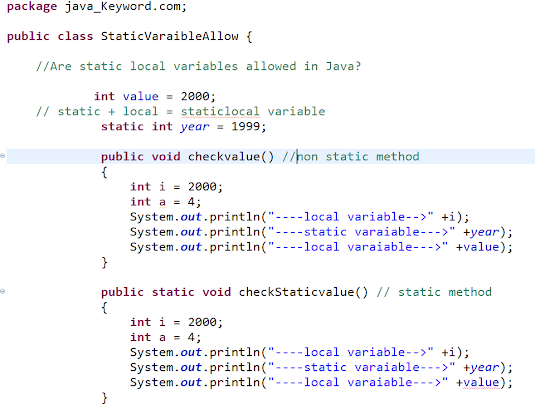Click the first println '----local variable-->' in checkvalue
Screen dimensions: 535x413
pyautogui.click(x=300, y=217)
